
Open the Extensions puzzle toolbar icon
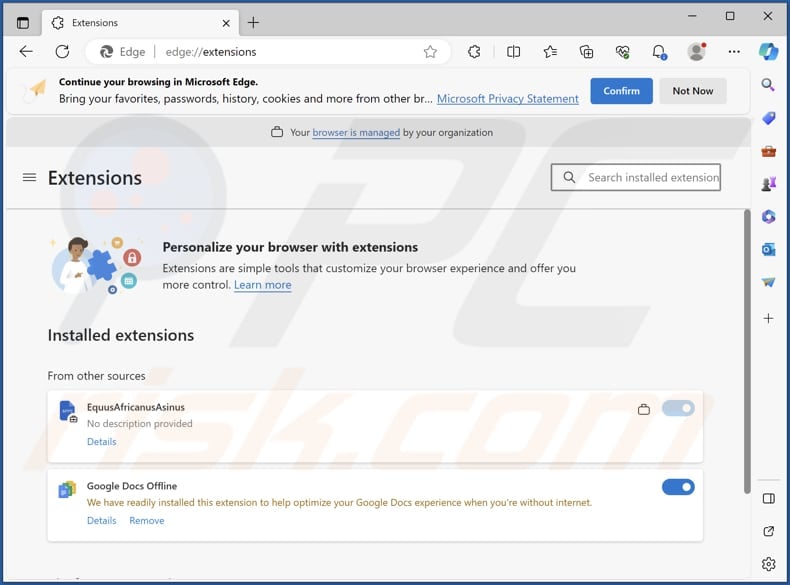point(474,51)
